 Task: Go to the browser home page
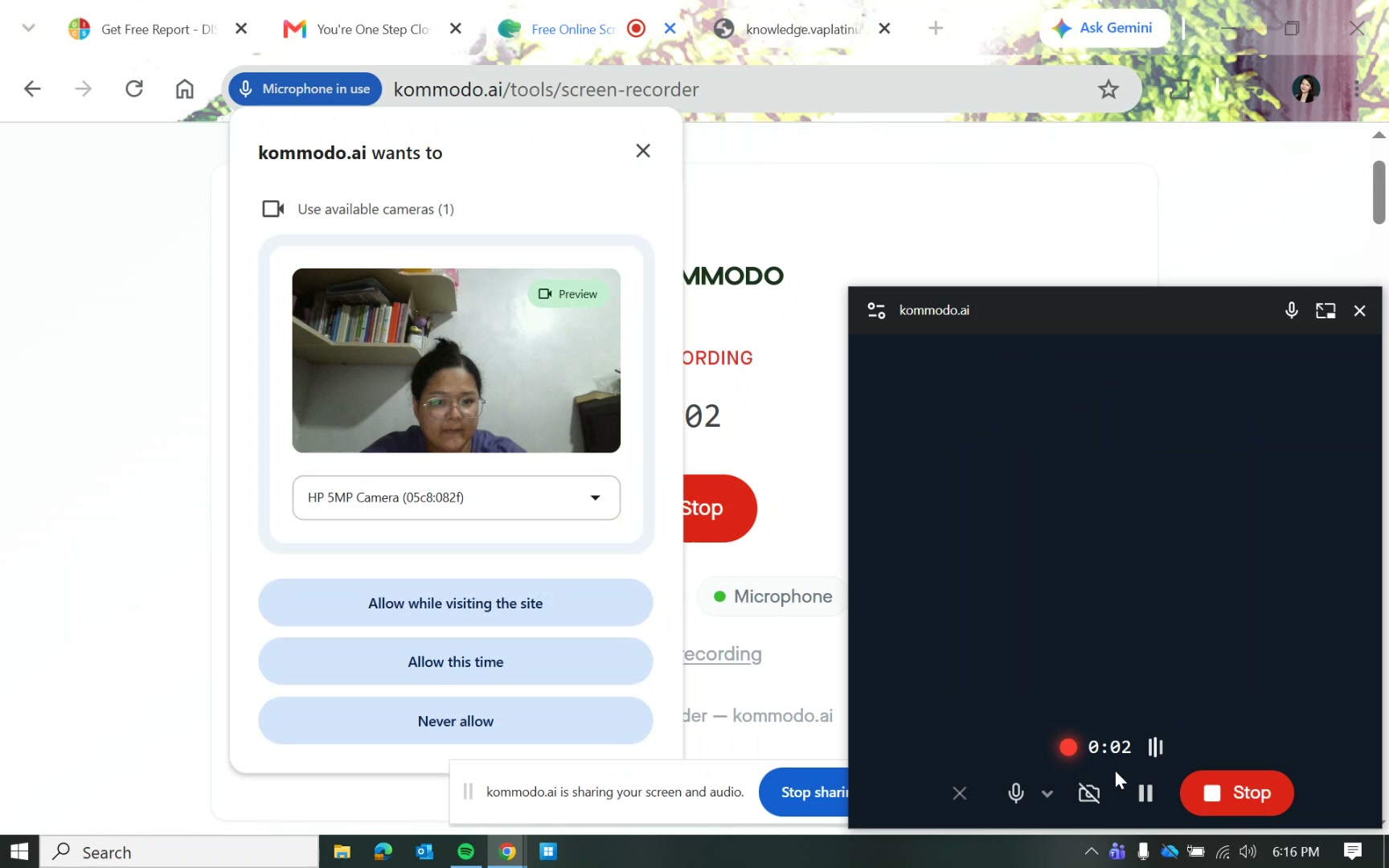(x=185, y=88)
